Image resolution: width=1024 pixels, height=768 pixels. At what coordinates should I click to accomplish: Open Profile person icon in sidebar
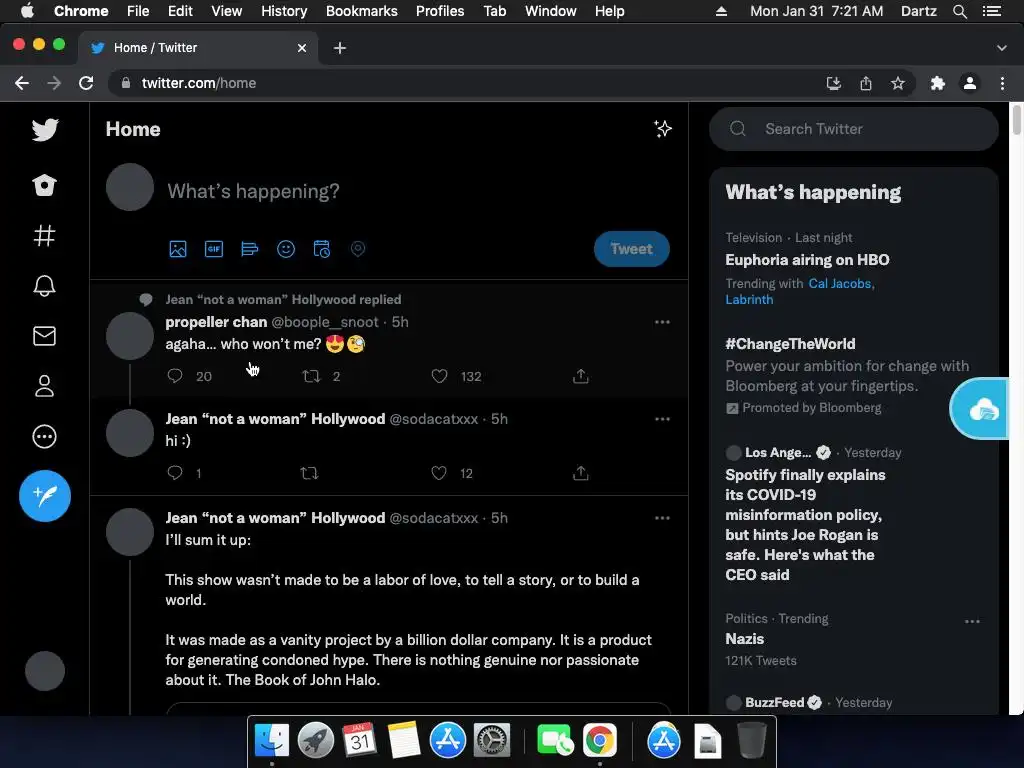[x=44, y=386]
